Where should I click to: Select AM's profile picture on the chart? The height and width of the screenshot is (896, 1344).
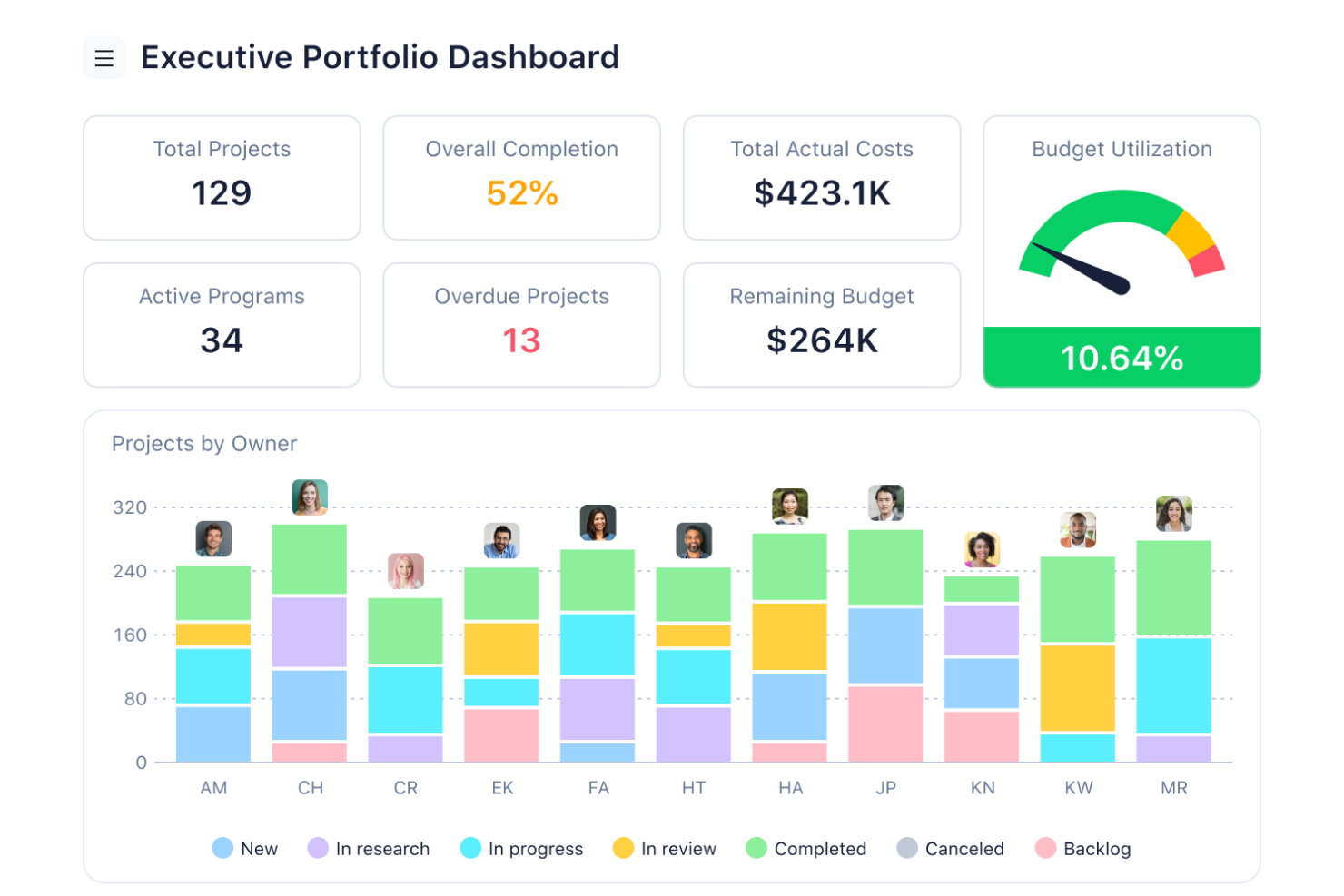pos(214,538)
